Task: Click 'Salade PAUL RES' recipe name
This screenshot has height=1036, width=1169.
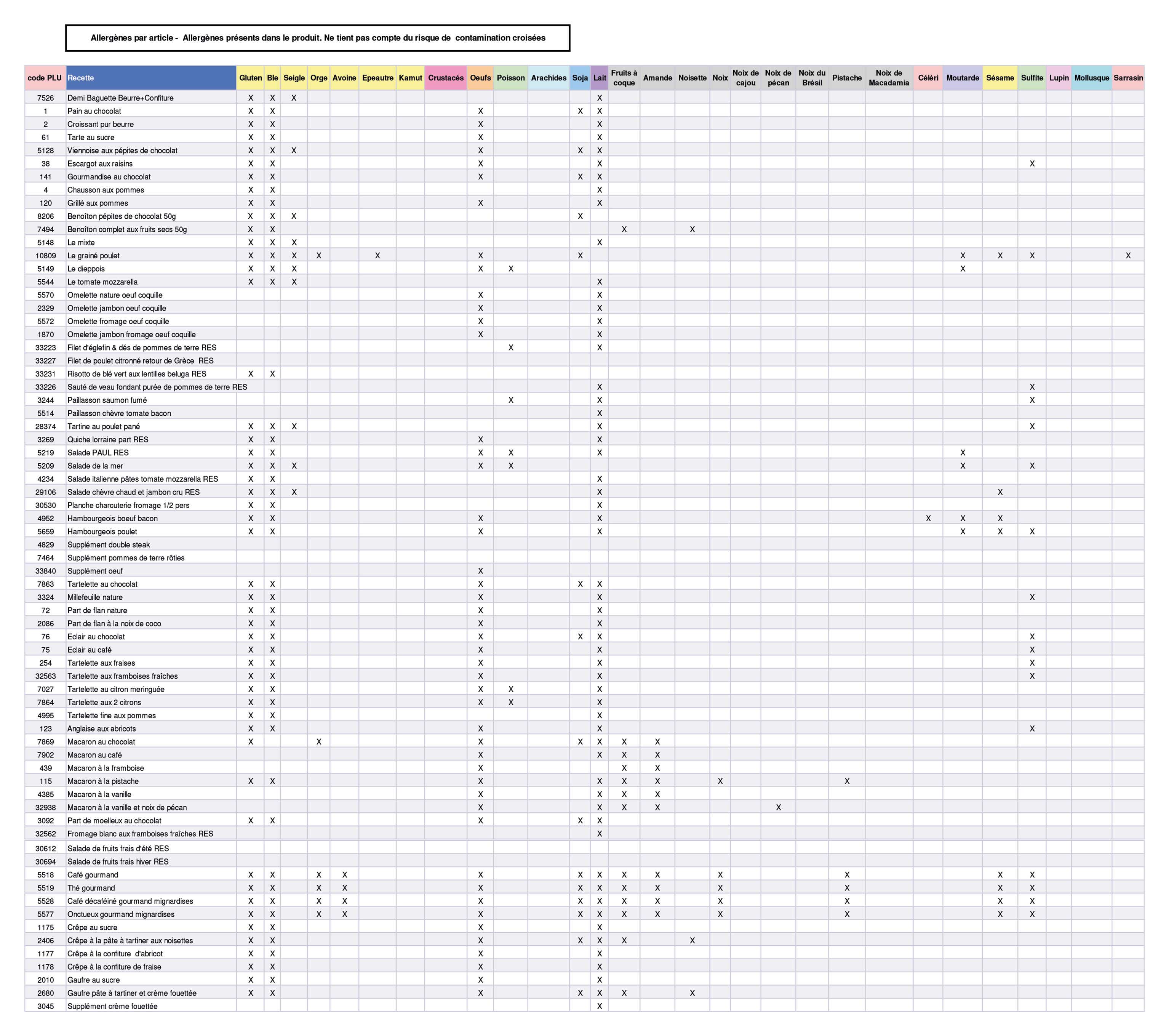Action: tap(98, 453)
